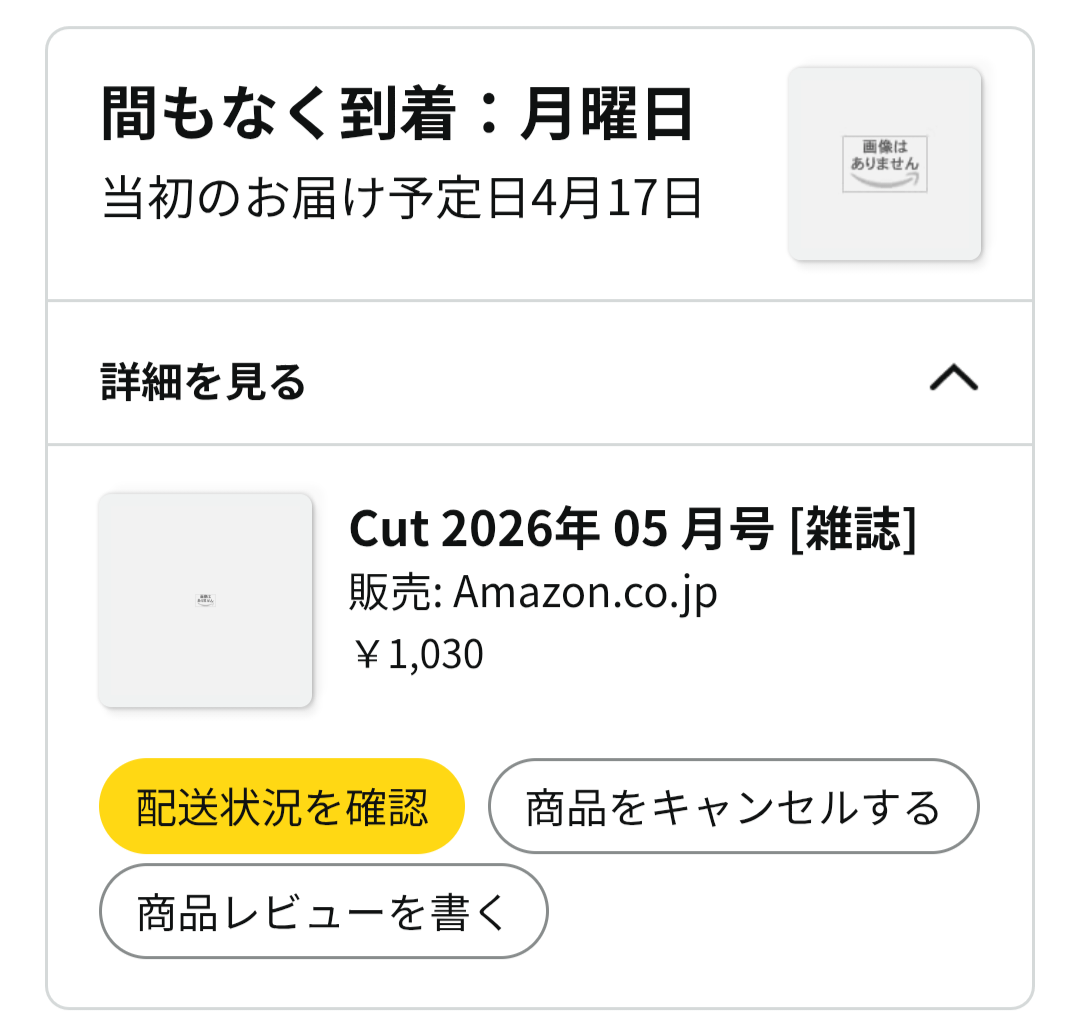Image resolution: width=1080 pixels, height=1033 pixels.
Task: Collapse details using the up chevron
Action: pos(953,378)
